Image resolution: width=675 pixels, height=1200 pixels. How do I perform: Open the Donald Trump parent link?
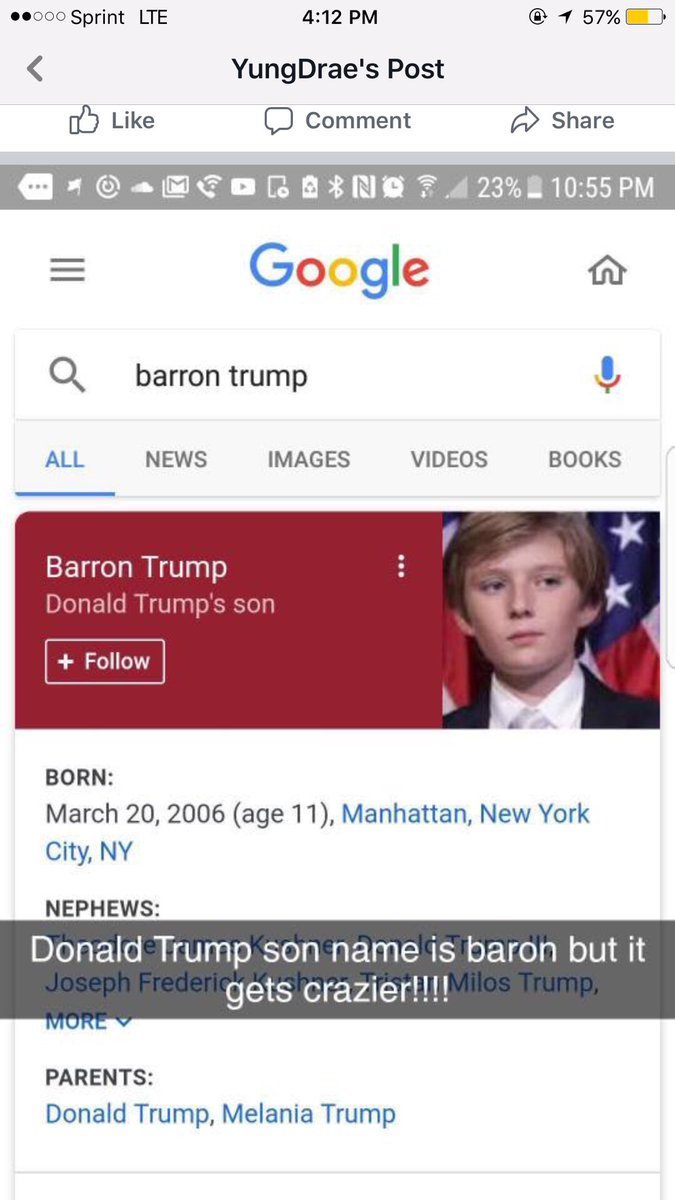point(127,1113)
